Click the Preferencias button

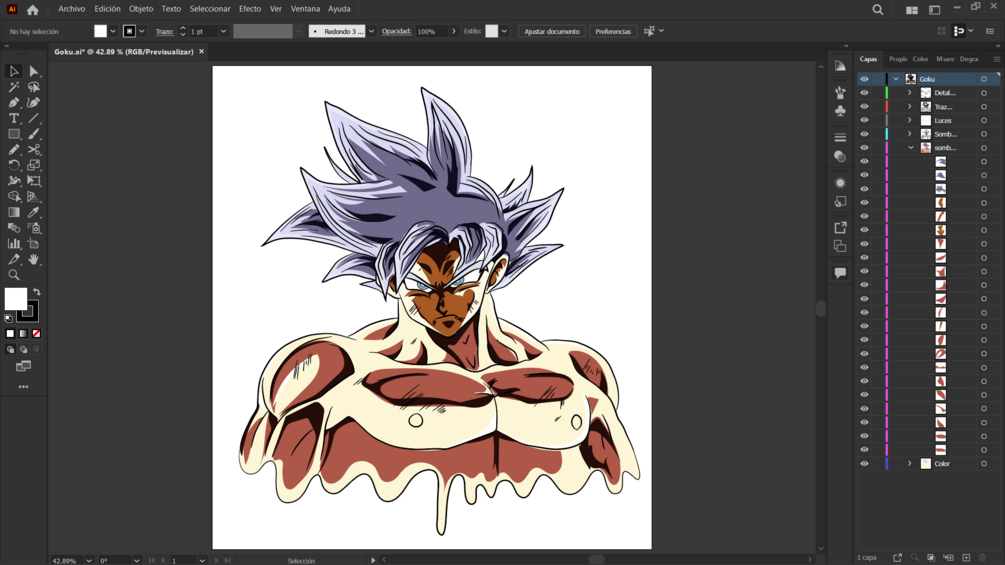point(613,31)
